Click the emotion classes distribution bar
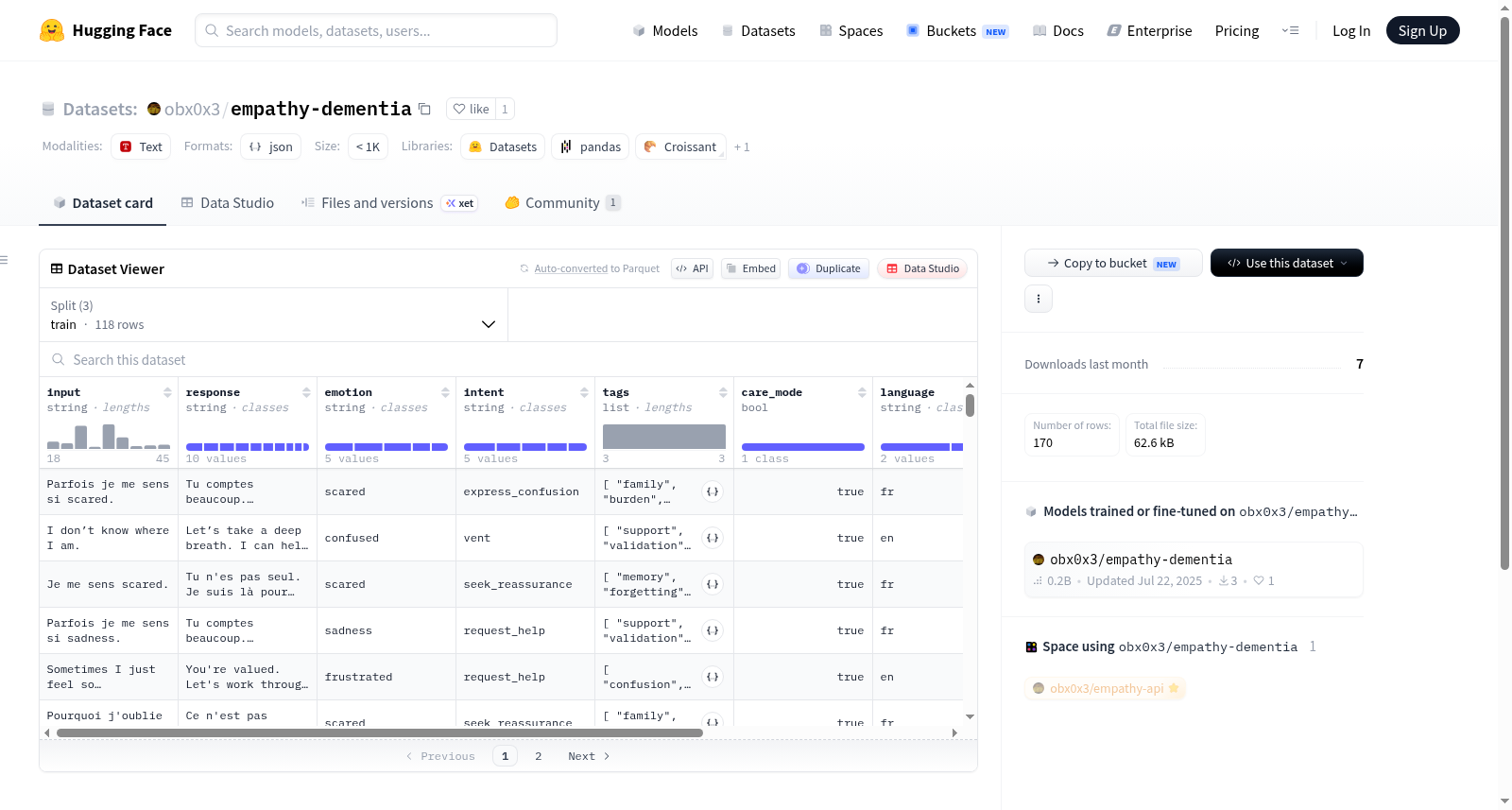 [x=387, y=447]
